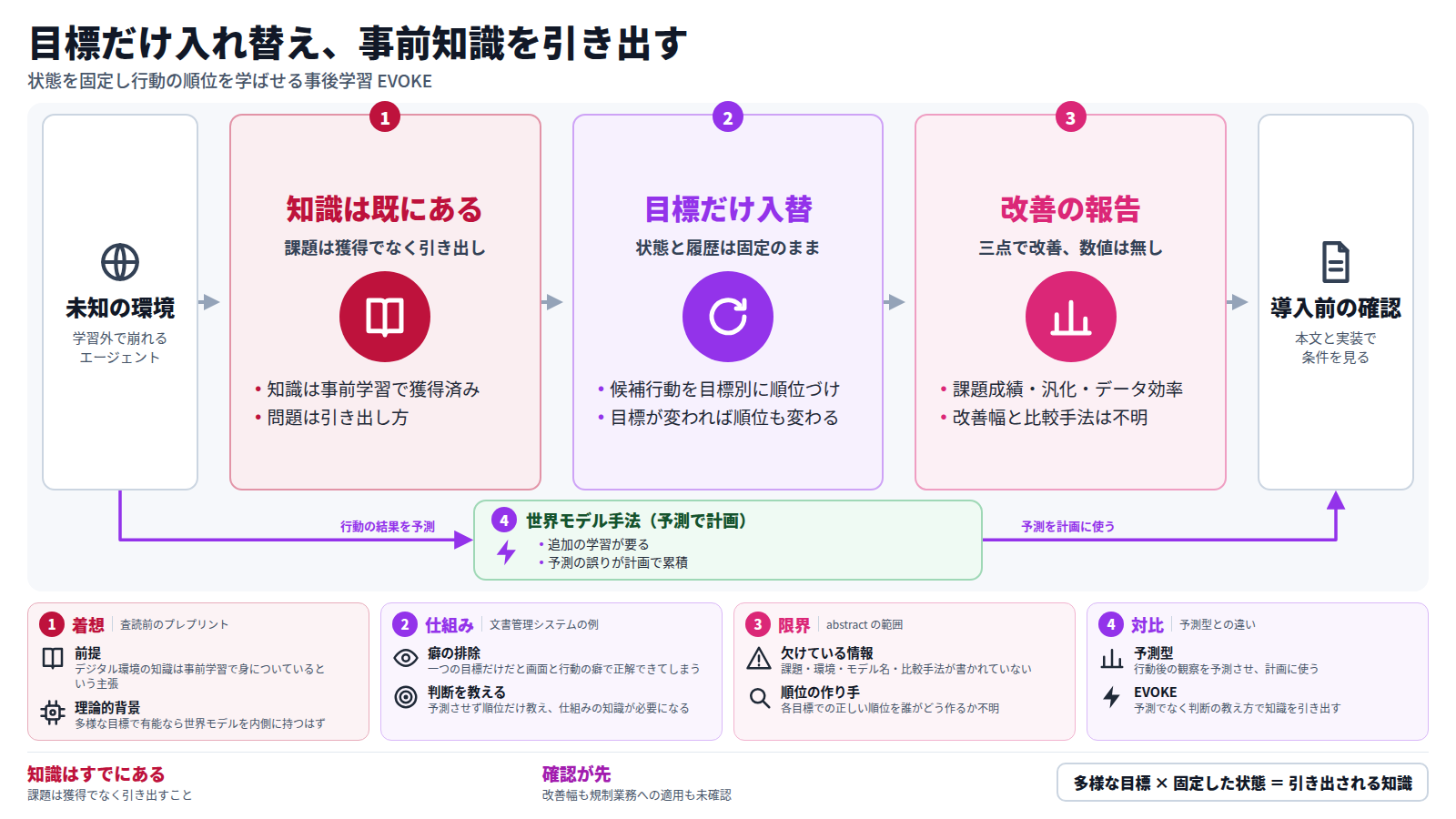The width and height of the screenshot is (1456, 819).
Task: Select the 着想 section title
Action: point(88,625)
